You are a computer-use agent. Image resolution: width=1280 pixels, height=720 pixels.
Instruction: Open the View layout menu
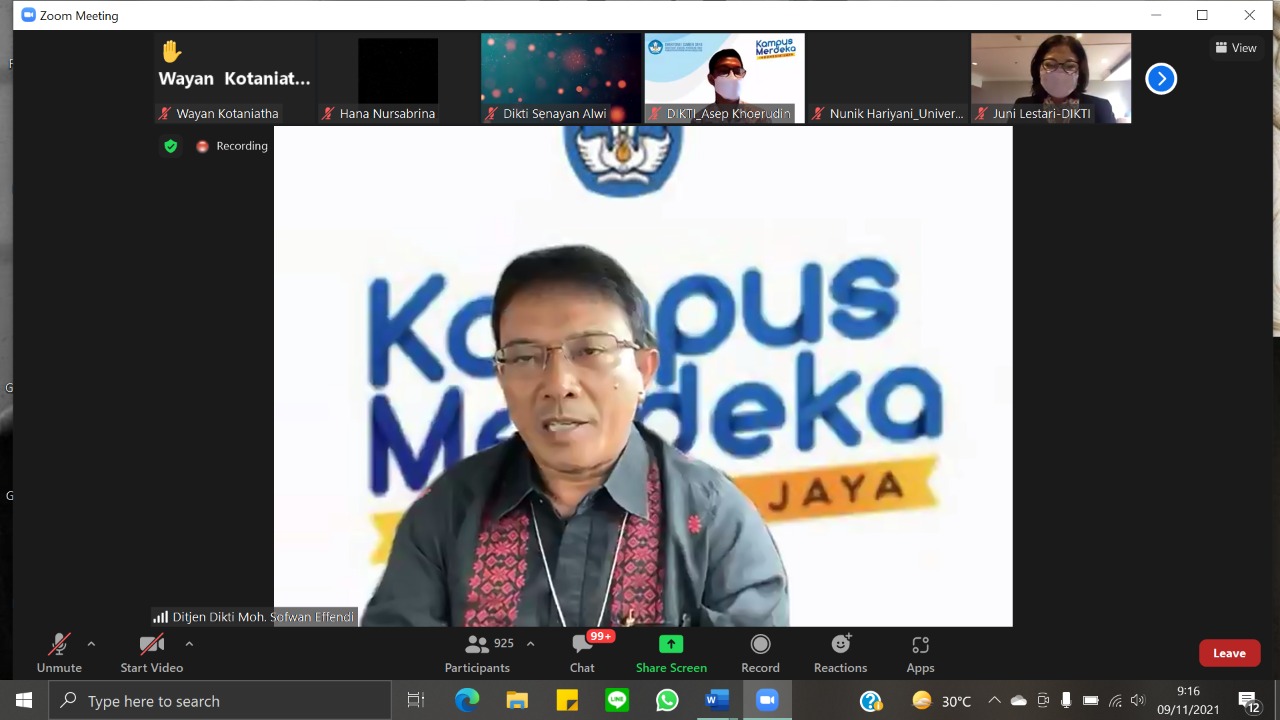point(1236,48)
